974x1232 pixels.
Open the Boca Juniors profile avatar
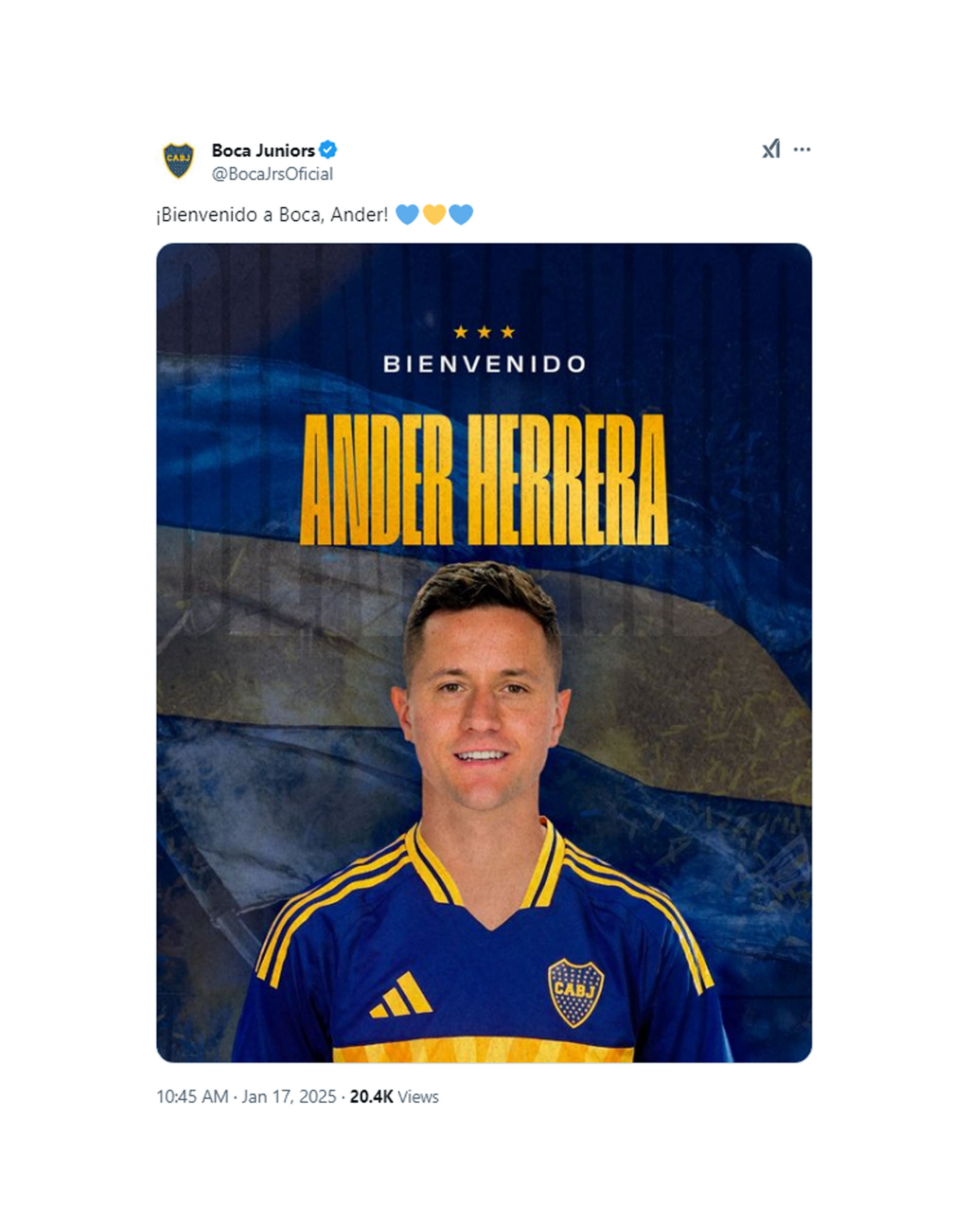(x=179, y=160)
